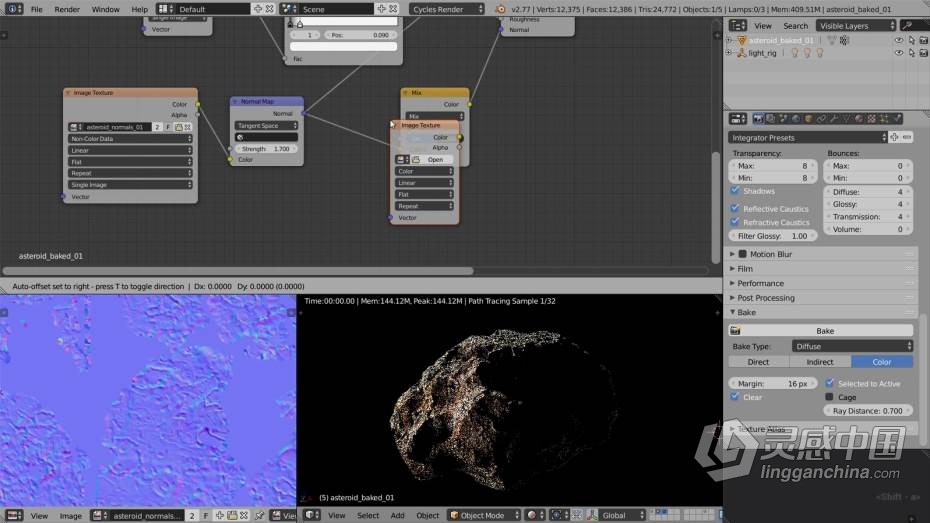Image resolution: width=930 pixels, height=523 pixels.
Task: Open the Window menu
Action: pos(106,9)
